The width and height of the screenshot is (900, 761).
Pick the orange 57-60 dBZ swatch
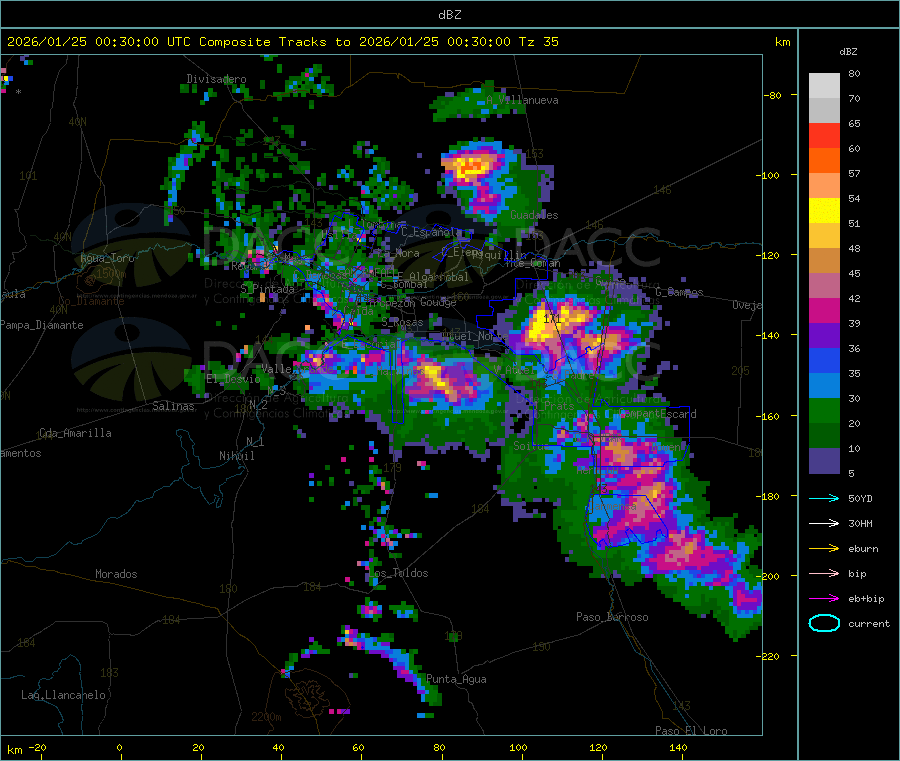tap(824, 161)
